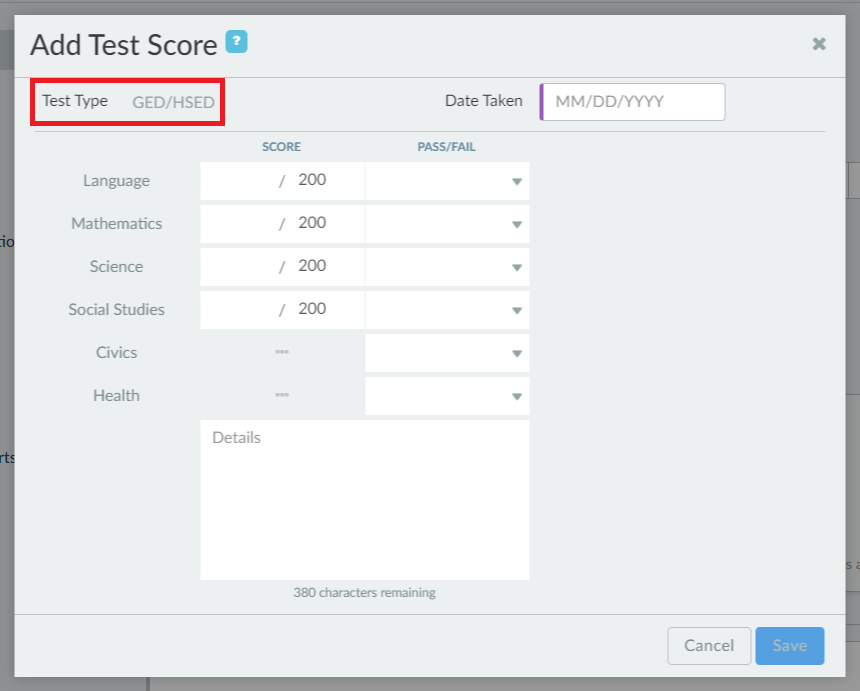The width and height of the screenshot is (860, 691).
Task: Click inside the Details text area
Action: point(364,500)
